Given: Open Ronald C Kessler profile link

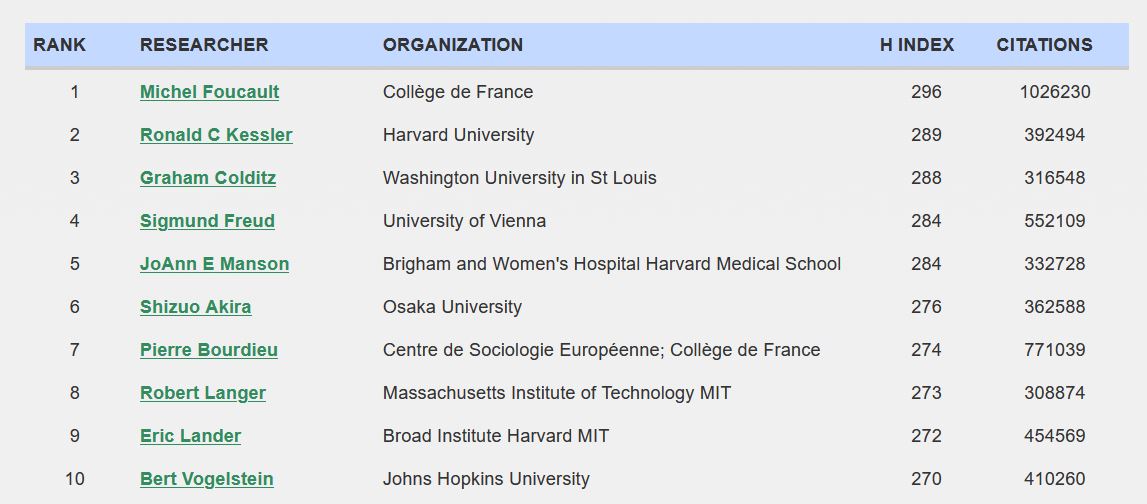Looking at the screenshot, I should tap(216, 135).
